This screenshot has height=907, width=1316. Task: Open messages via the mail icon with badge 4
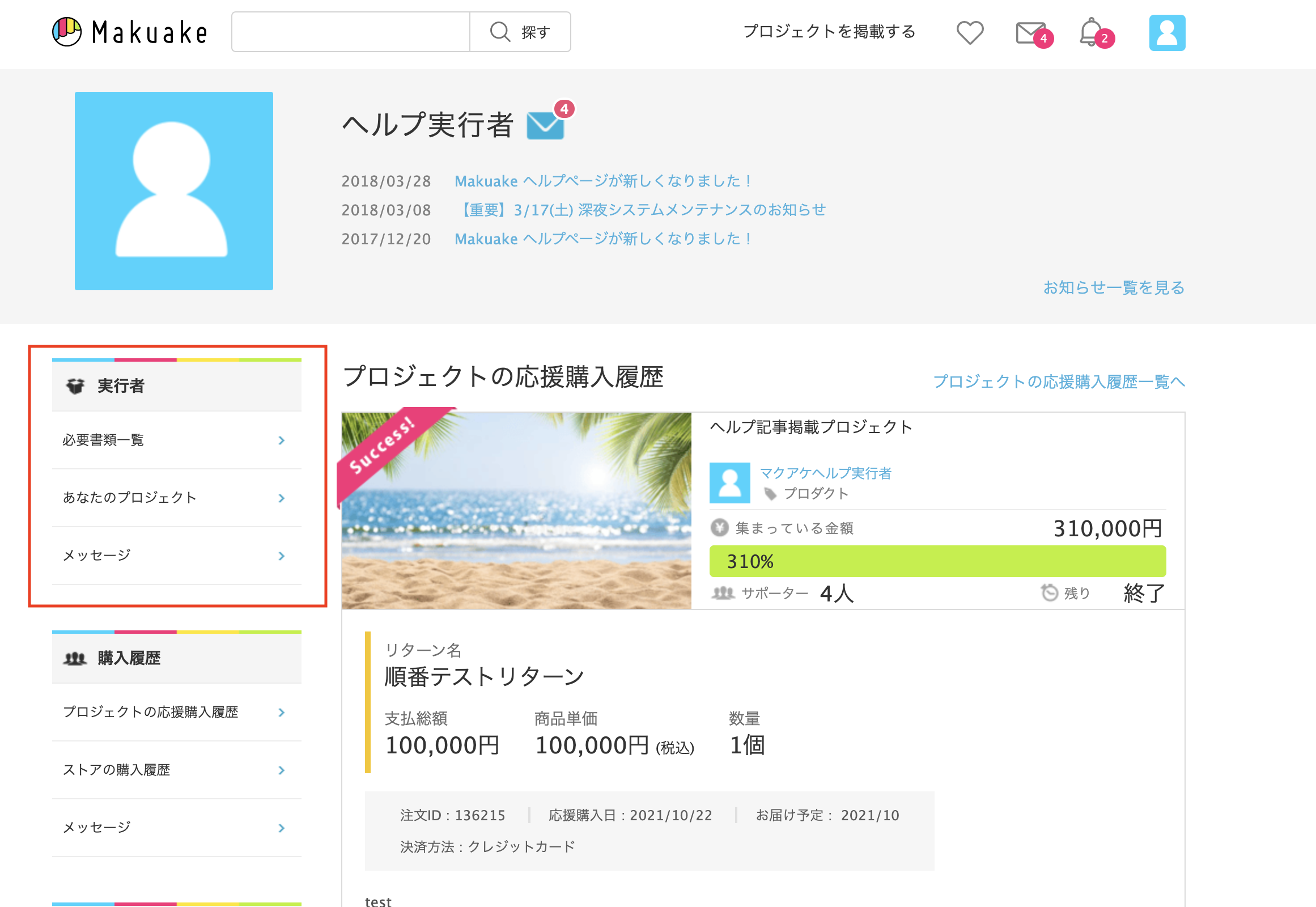[x=1030, y=32]
